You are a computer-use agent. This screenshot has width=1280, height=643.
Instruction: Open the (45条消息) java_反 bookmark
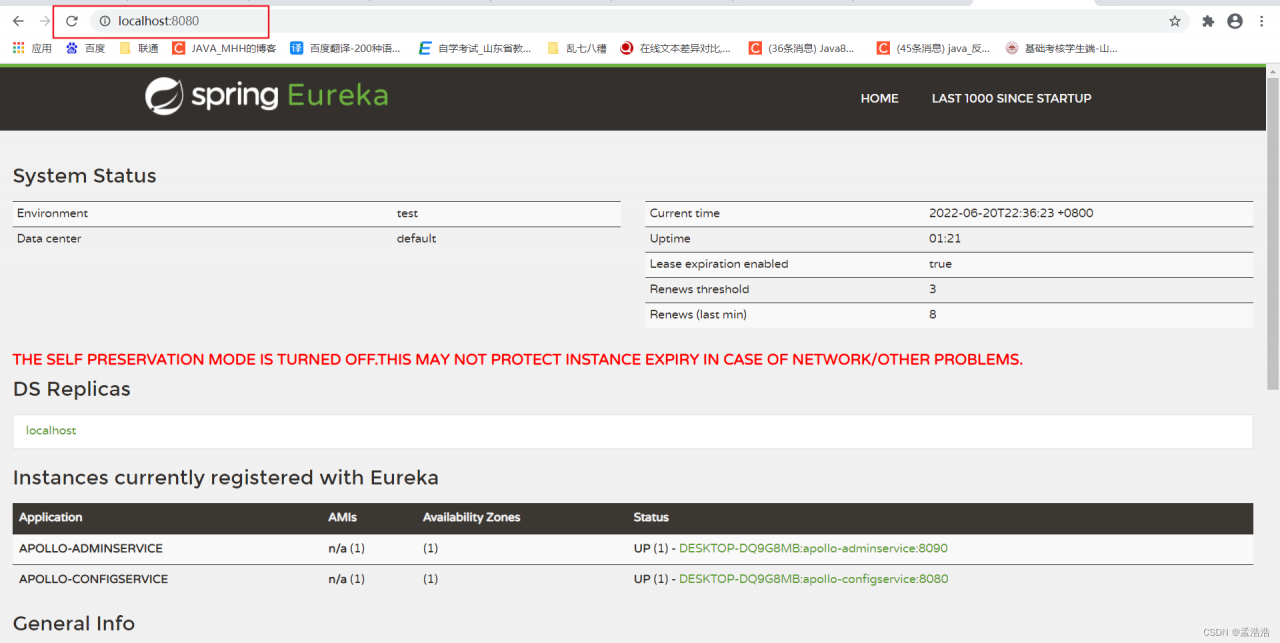pyautogui.click(x=933, y=48)
